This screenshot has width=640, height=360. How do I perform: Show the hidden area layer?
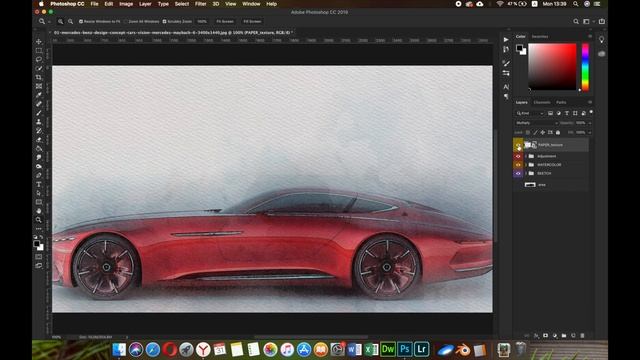pos(518,185)
